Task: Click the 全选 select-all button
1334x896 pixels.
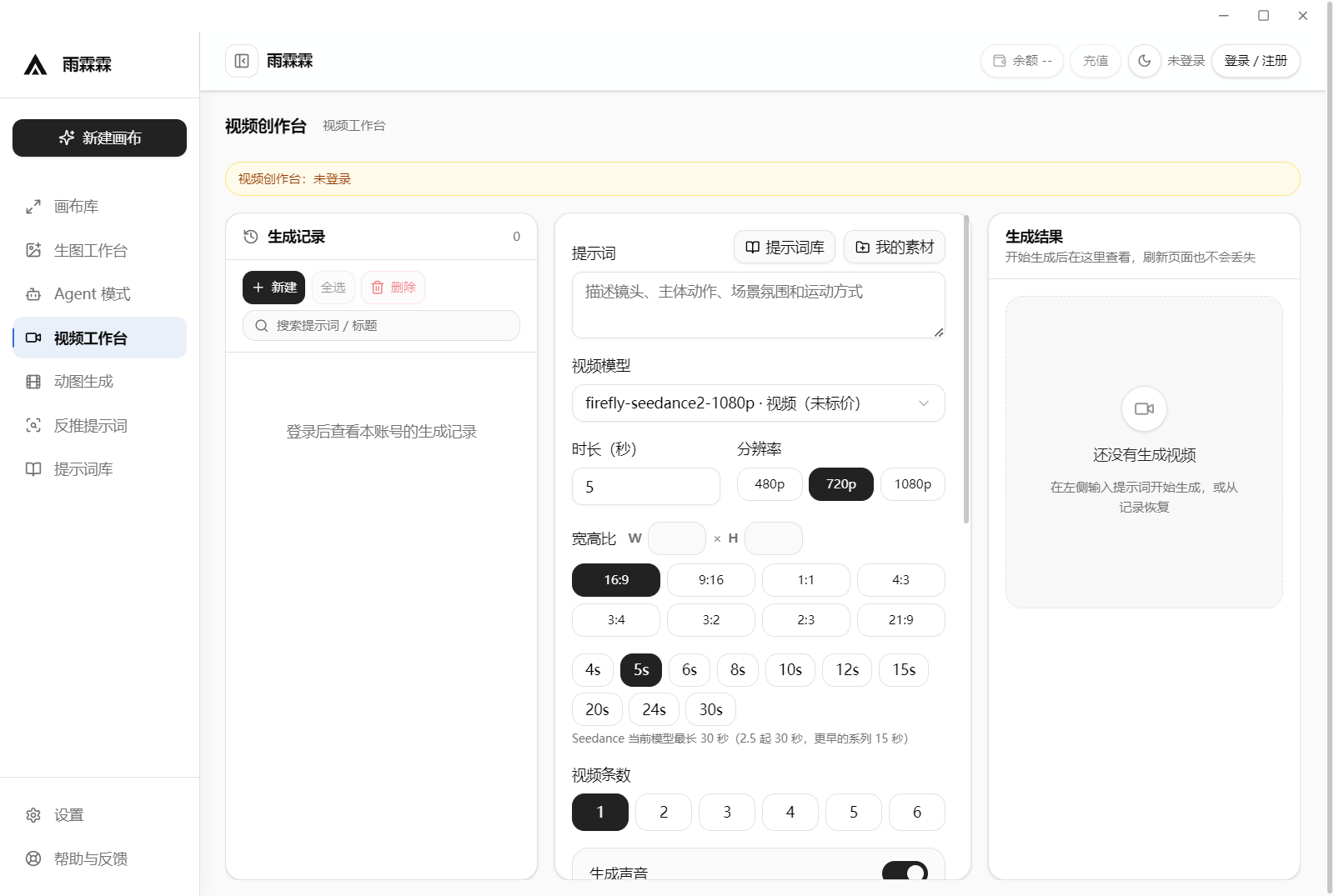Action: (333, 288)
